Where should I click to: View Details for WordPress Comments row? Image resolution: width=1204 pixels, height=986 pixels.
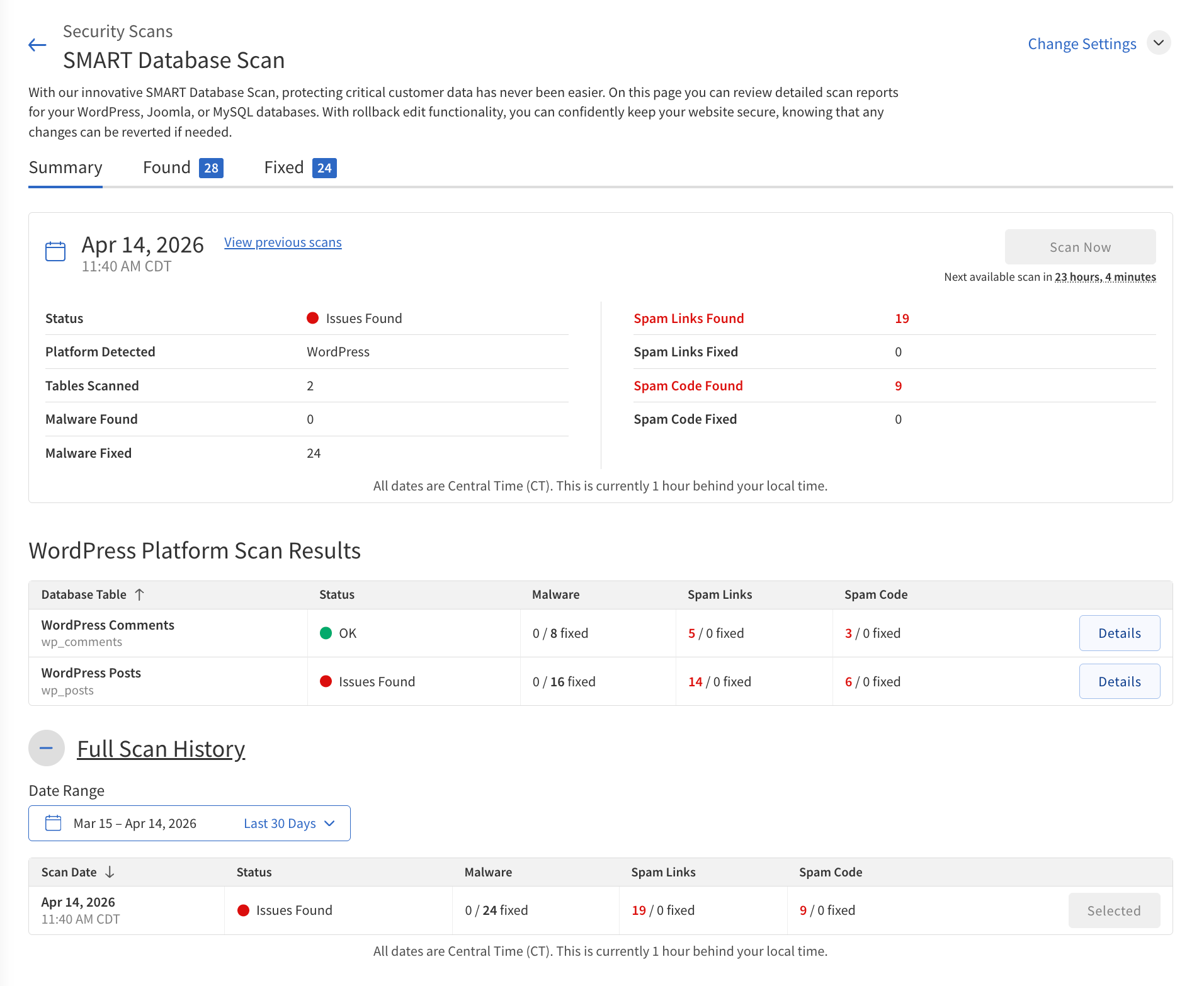click(x=1119, y=633)
